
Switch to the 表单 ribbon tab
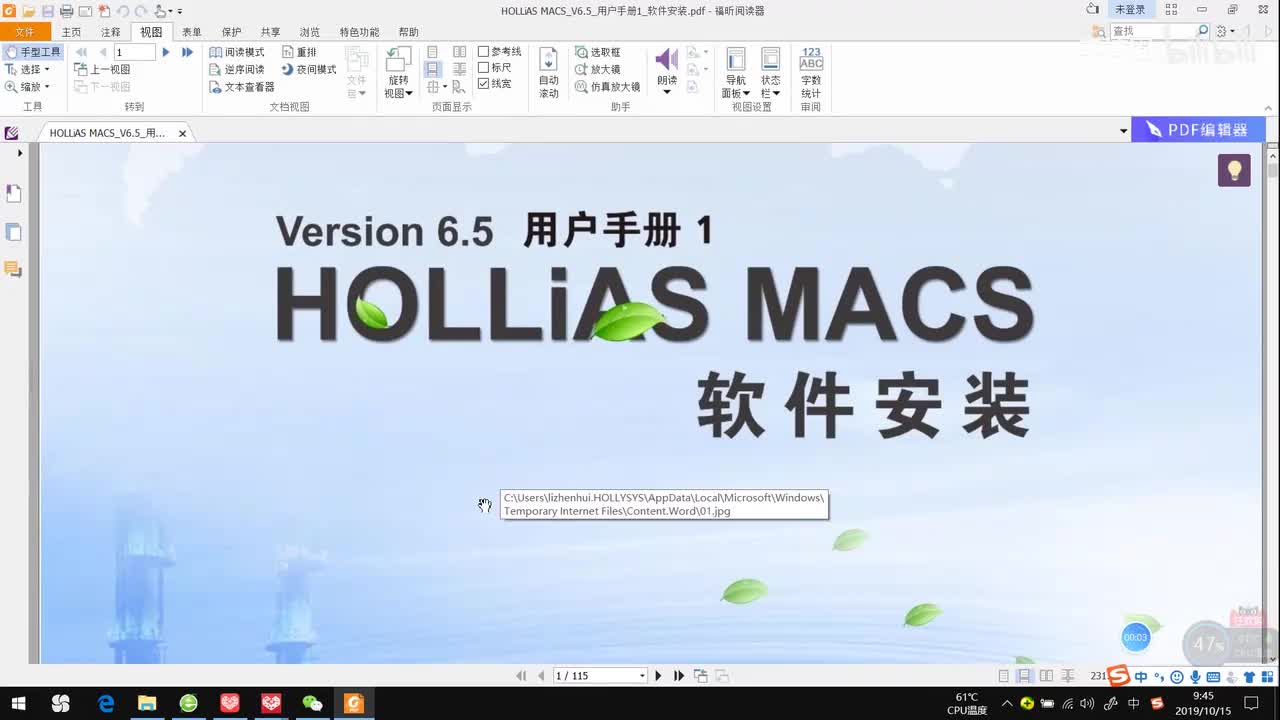coord(191,32)
